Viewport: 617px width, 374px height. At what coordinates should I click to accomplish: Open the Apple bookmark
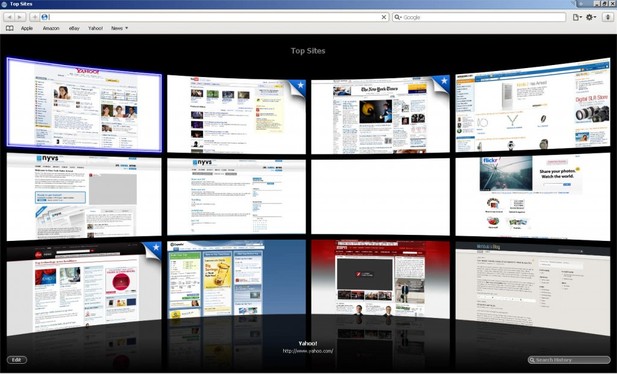27,28
